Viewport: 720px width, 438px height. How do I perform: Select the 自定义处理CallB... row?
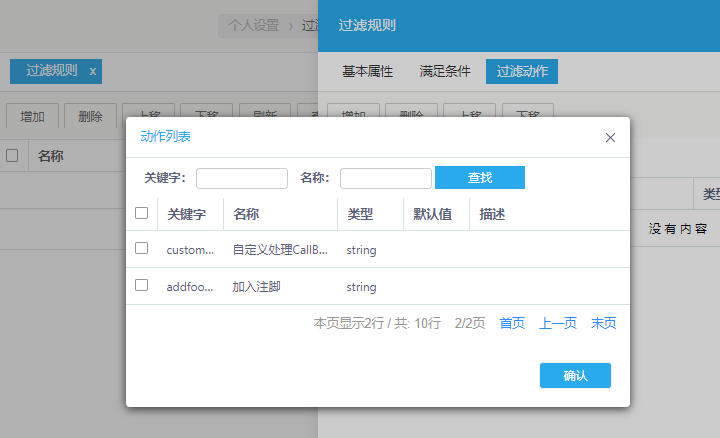279,250
